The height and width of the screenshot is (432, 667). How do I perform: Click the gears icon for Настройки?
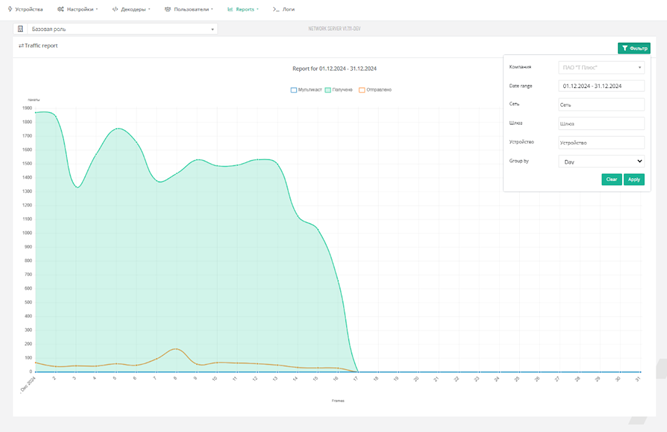click(61, 9)
